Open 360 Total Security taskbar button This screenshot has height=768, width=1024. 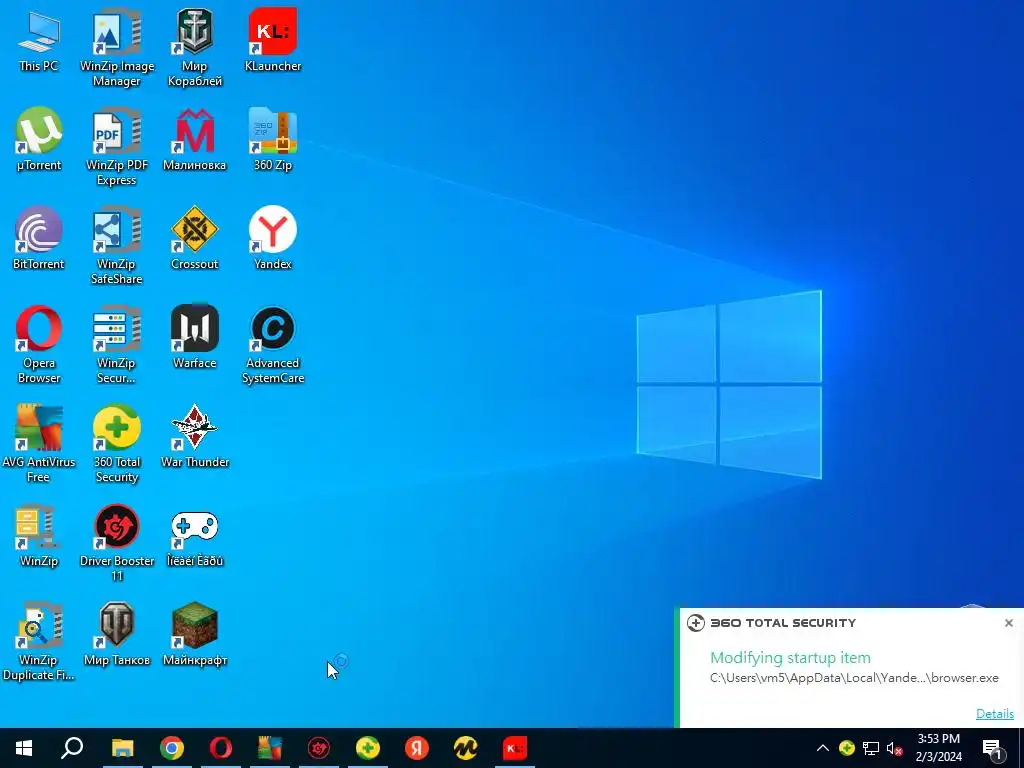point(368,748)
